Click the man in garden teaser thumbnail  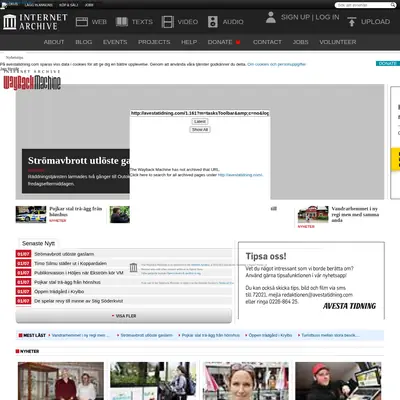point(120,214)
